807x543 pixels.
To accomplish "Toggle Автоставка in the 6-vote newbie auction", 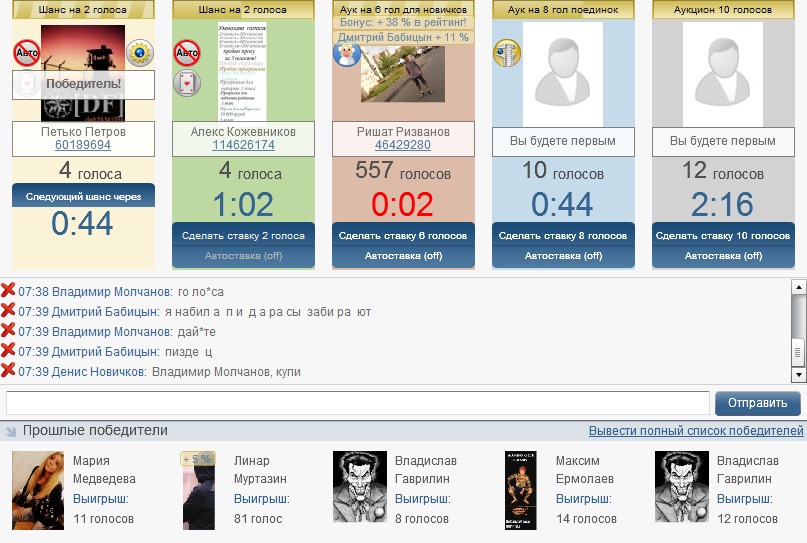I will pyautogui.click(x=403, y=256).
